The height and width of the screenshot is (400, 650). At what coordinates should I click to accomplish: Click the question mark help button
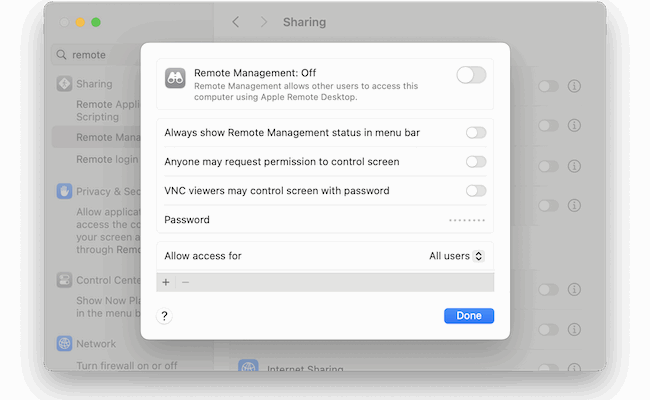point(165,316)
